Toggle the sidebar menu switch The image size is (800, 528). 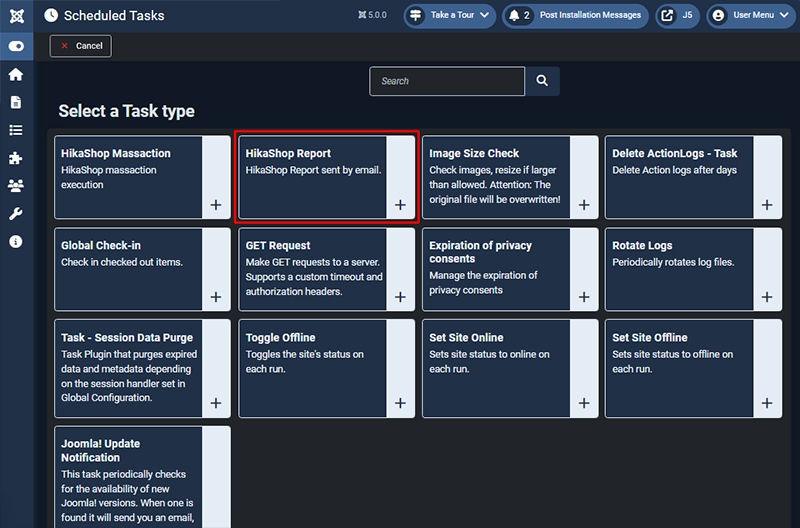click(16, 46)
